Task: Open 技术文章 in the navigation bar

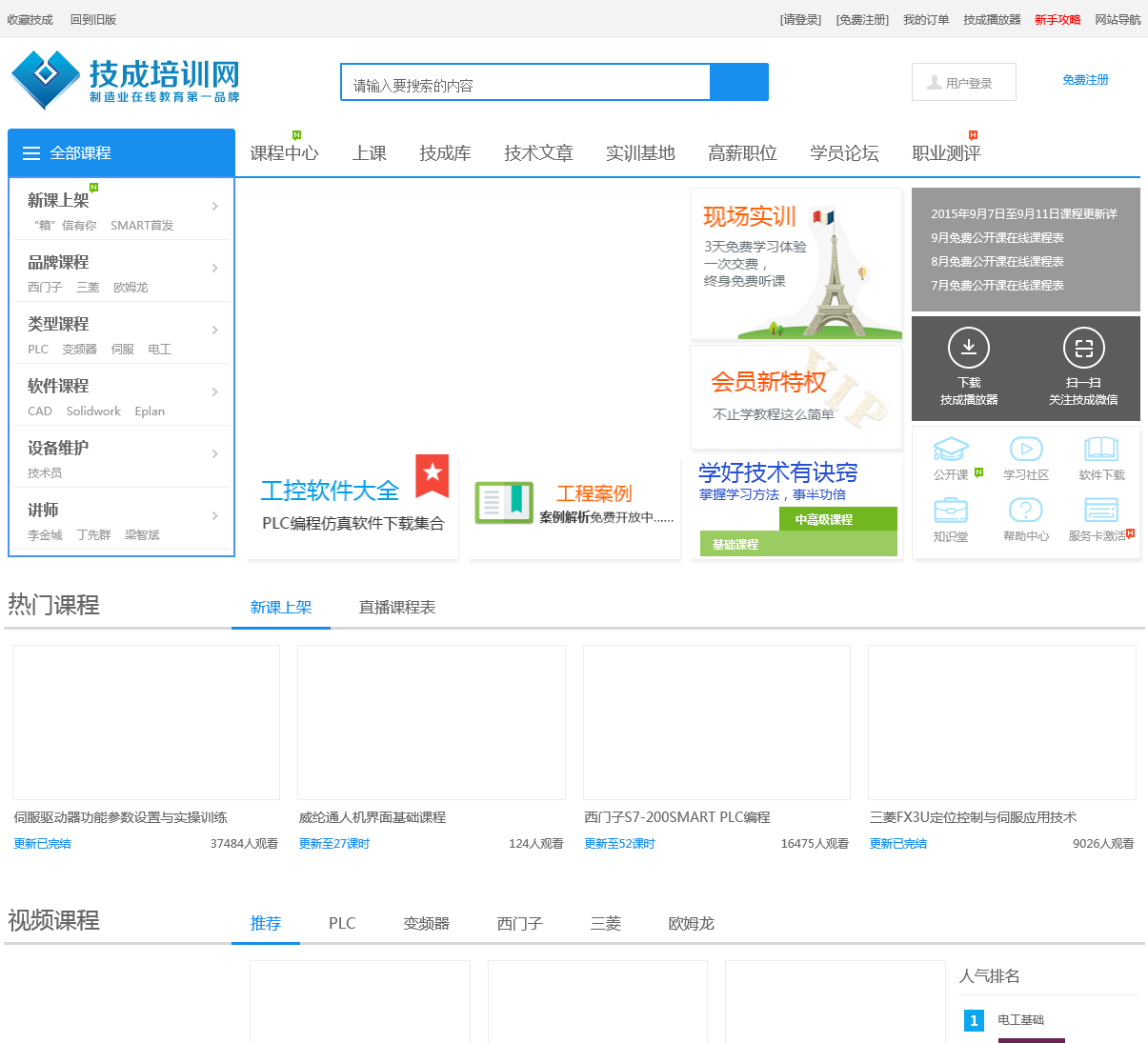Action: click(x=538, y=153)
